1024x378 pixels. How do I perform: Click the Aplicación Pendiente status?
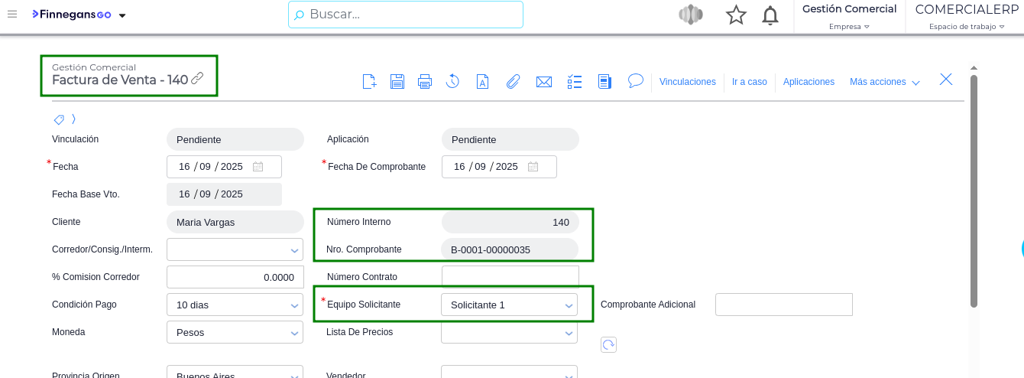click(x=510, y=139)
